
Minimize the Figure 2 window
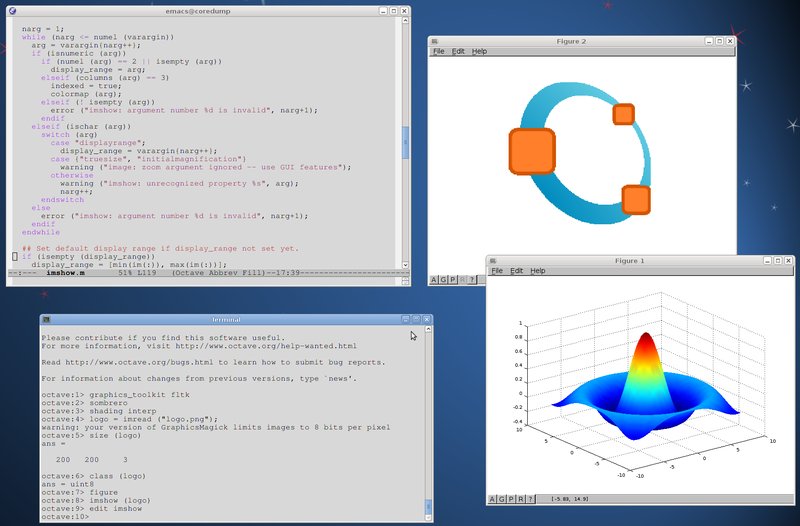coord(709,41)
